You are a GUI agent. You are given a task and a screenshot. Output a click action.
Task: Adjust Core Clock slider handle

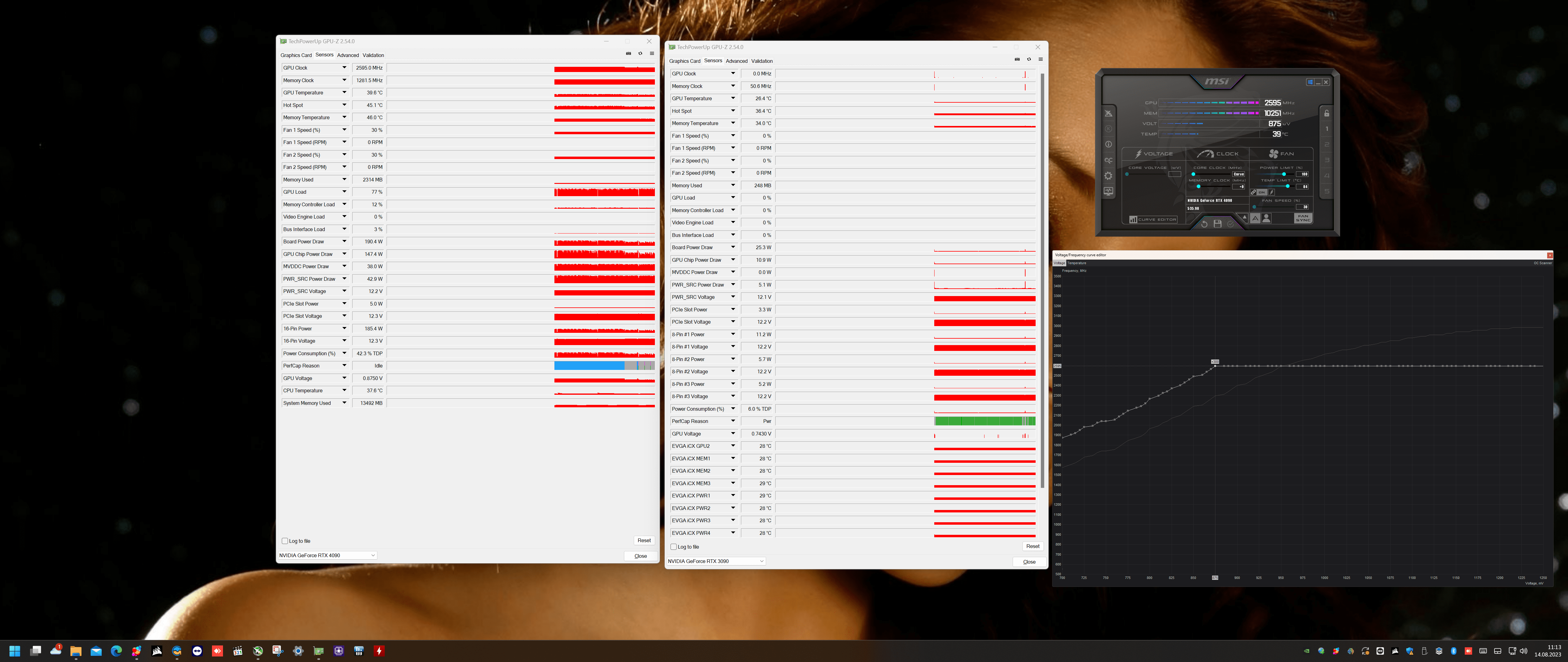[x=1193, y=174]
